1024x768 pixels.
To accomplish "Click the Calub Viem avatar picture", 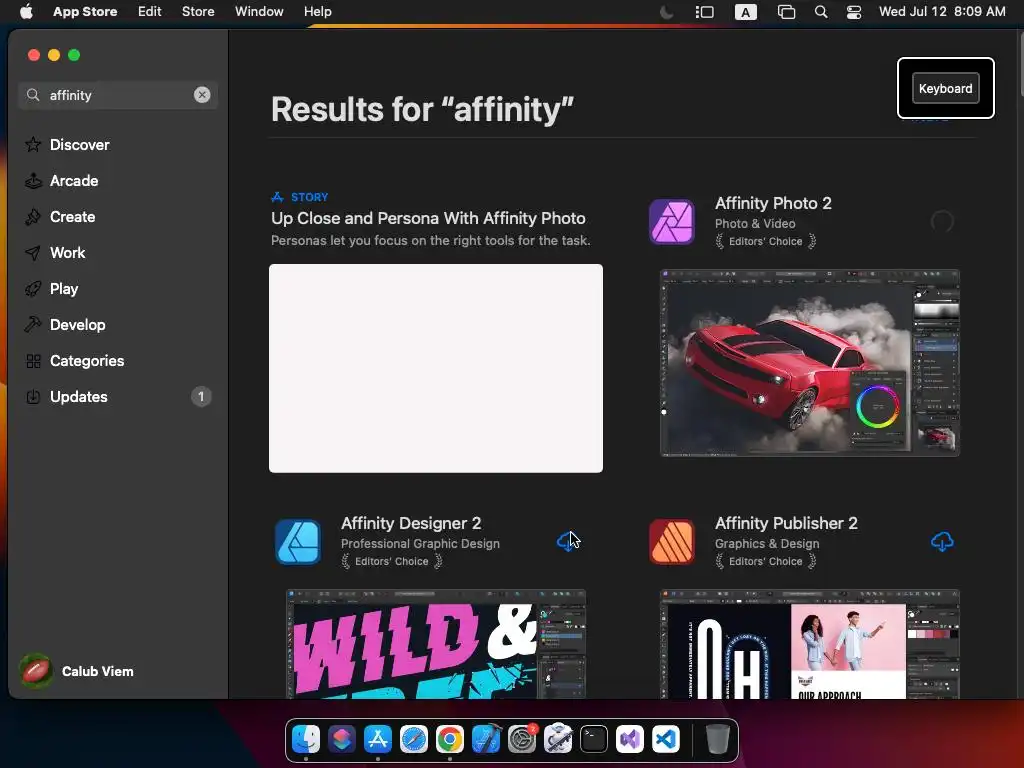I will [x=36, y=671].
